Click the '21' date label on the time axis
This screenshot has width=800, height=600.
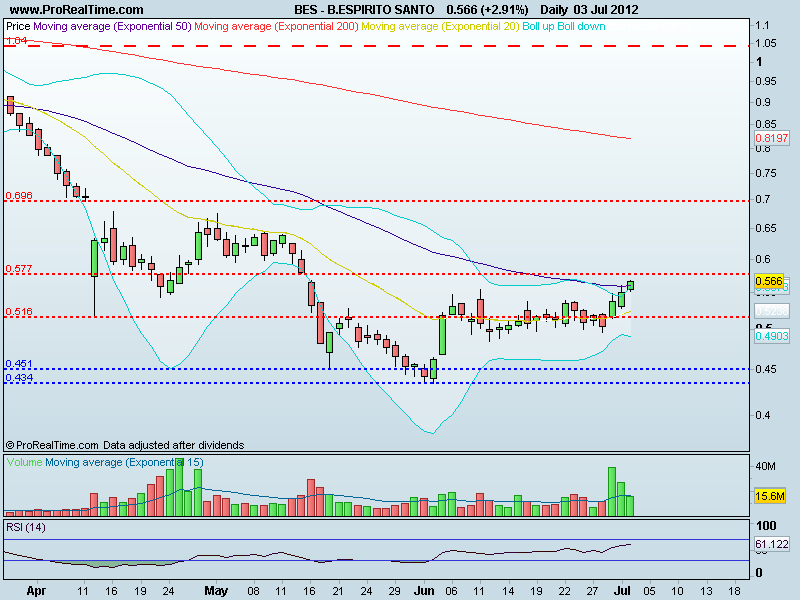[x=338, y=591]
